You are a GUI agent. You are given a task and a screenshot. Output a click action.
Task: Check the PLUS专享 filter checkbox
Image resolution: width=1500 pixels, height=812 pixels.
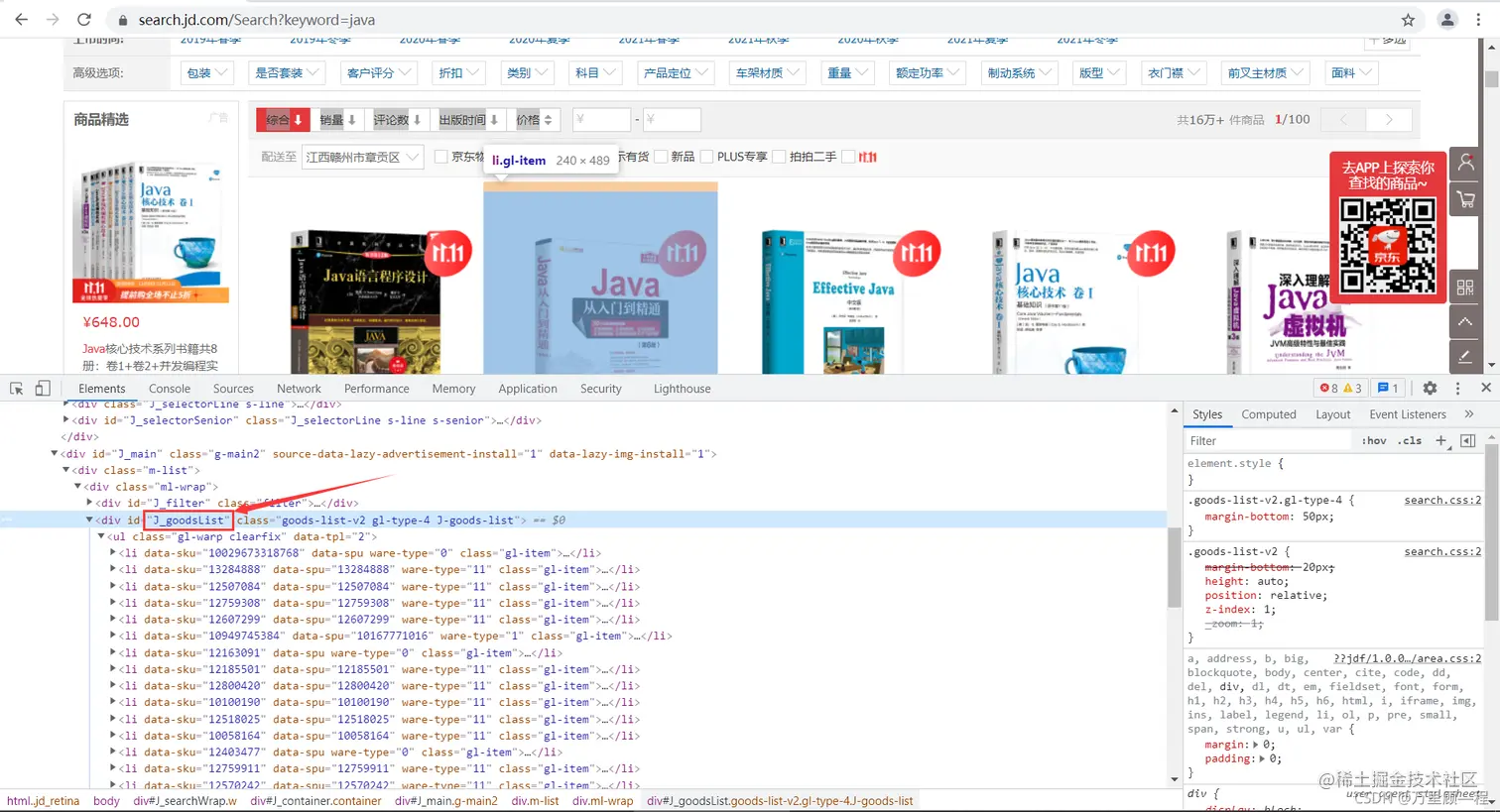(707, 157)
